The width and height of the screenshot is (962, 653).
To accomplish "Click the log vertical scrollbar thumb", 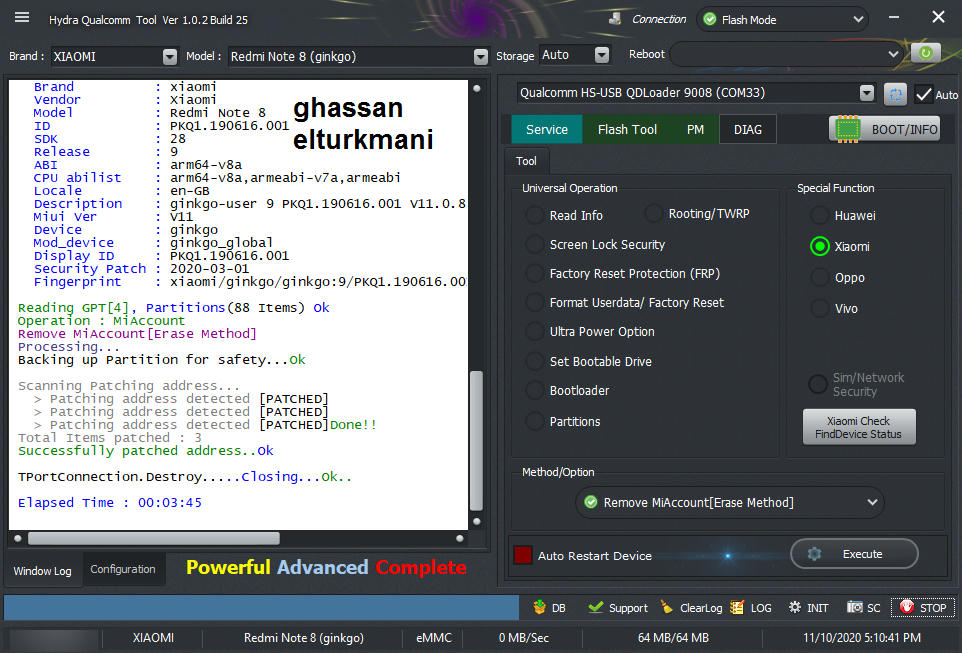I will [x=476, y=440].
